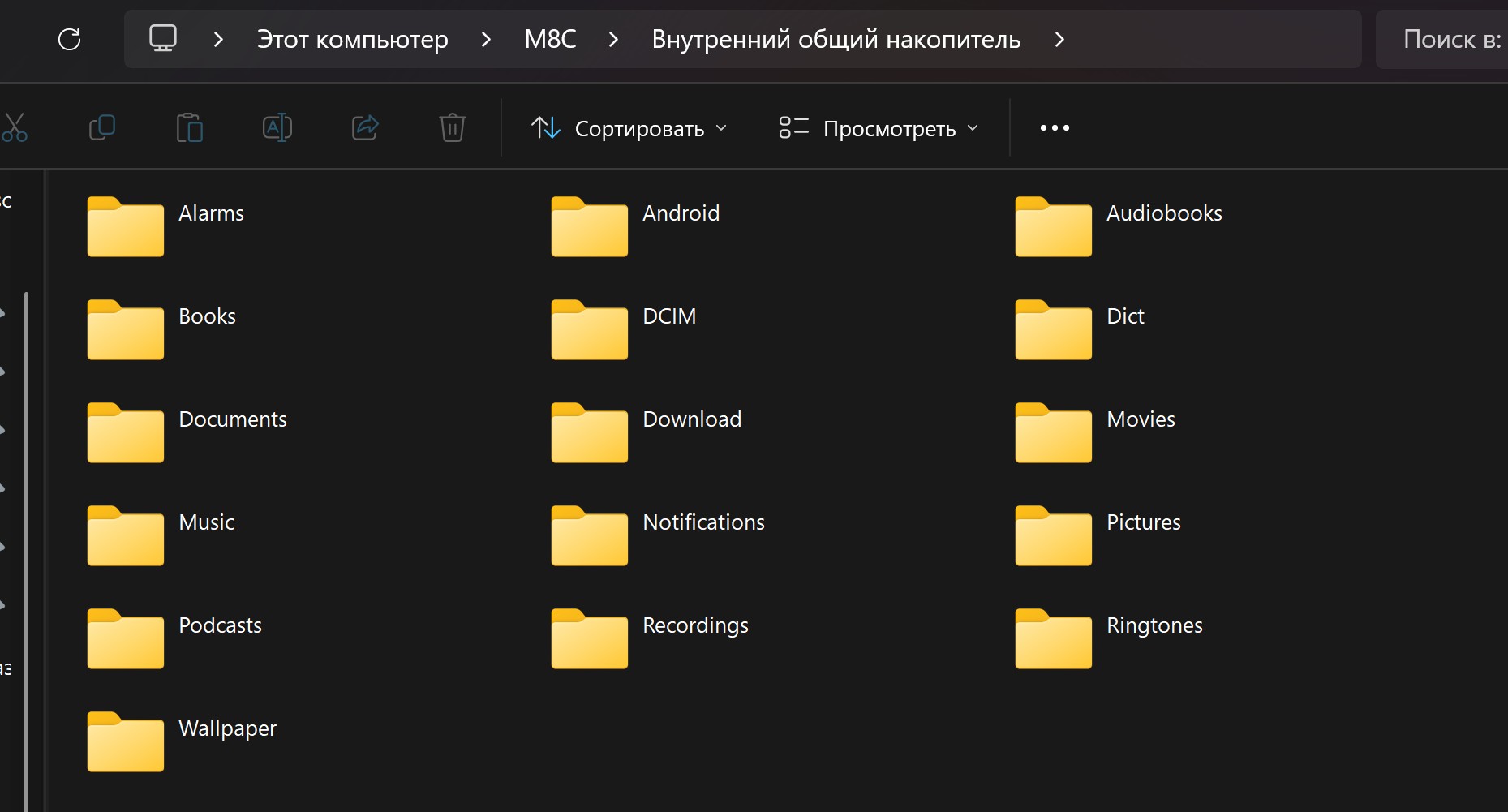Open the three-dots more options menu
Viewport: 1508px width, 812px height.
(x=1055, y=128)
